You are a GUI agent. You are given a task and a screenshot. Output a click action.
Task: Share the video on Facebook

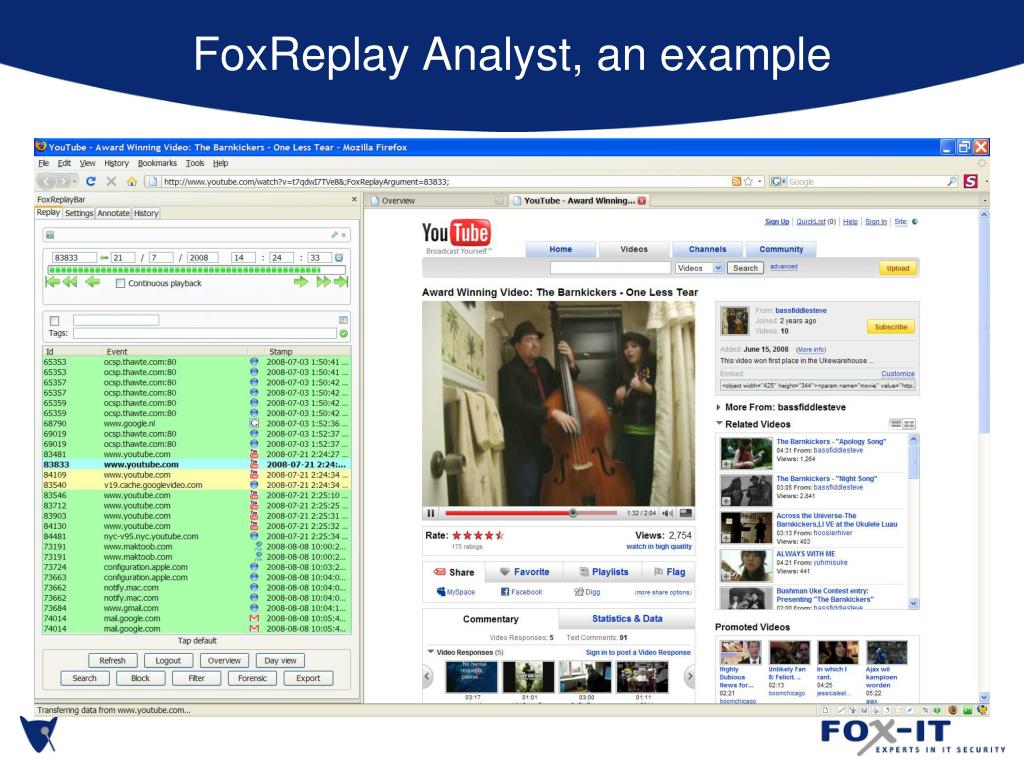(521, 592)
